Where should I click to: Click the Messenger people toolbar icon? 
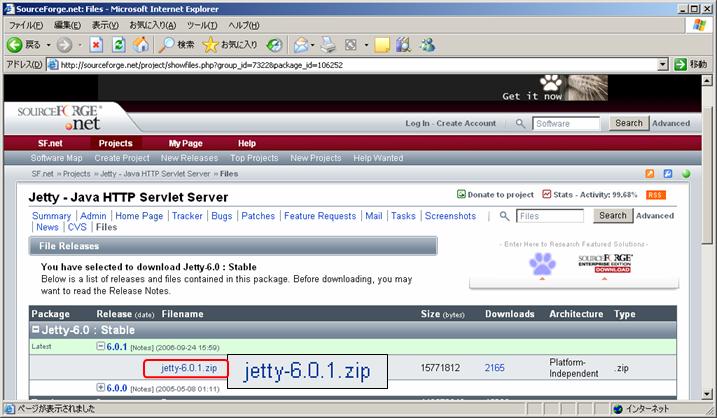pyautogui.click(x=428, y=44)
